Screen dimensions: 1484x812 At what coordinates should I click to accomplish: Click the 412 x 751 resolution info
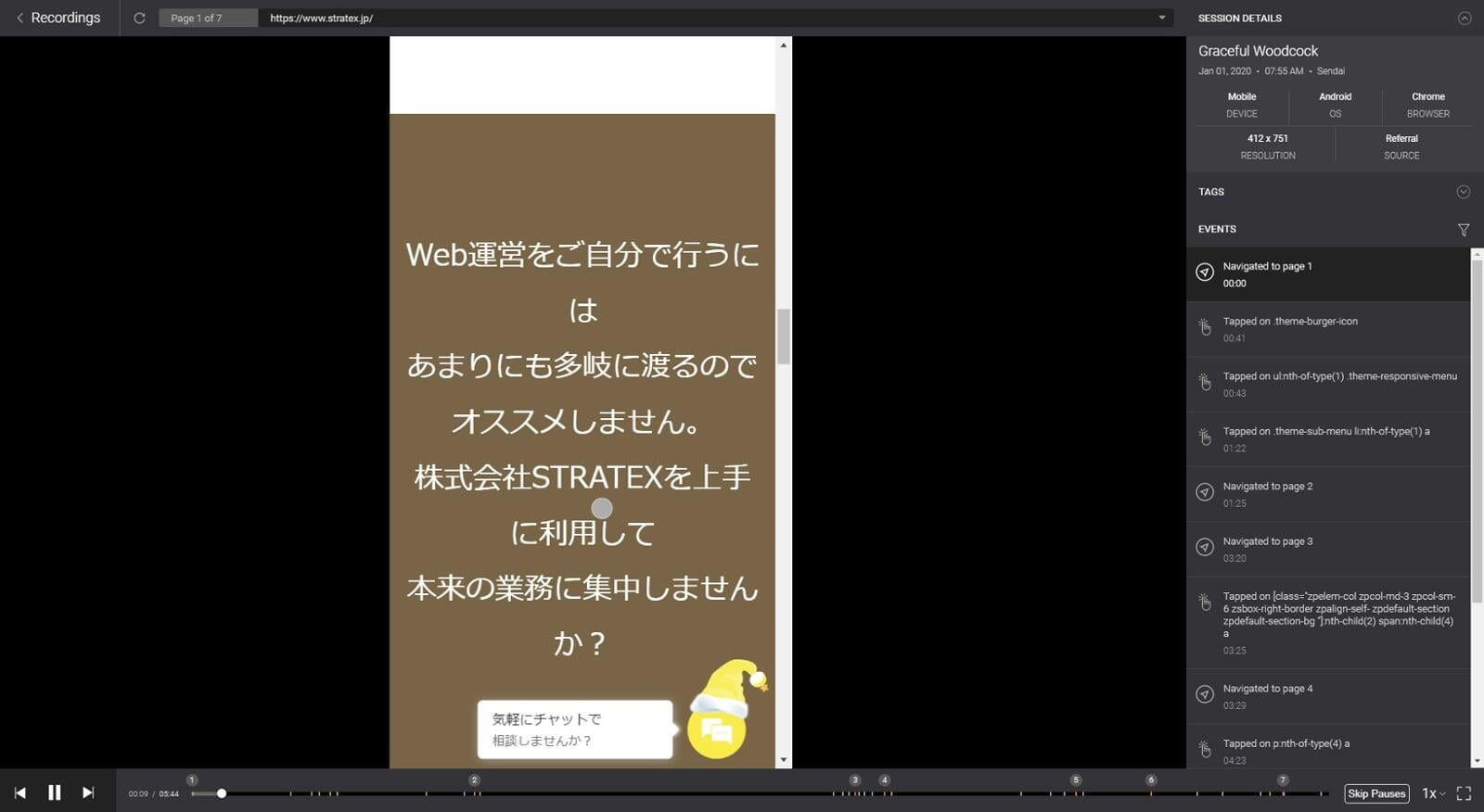[1267, 146]
